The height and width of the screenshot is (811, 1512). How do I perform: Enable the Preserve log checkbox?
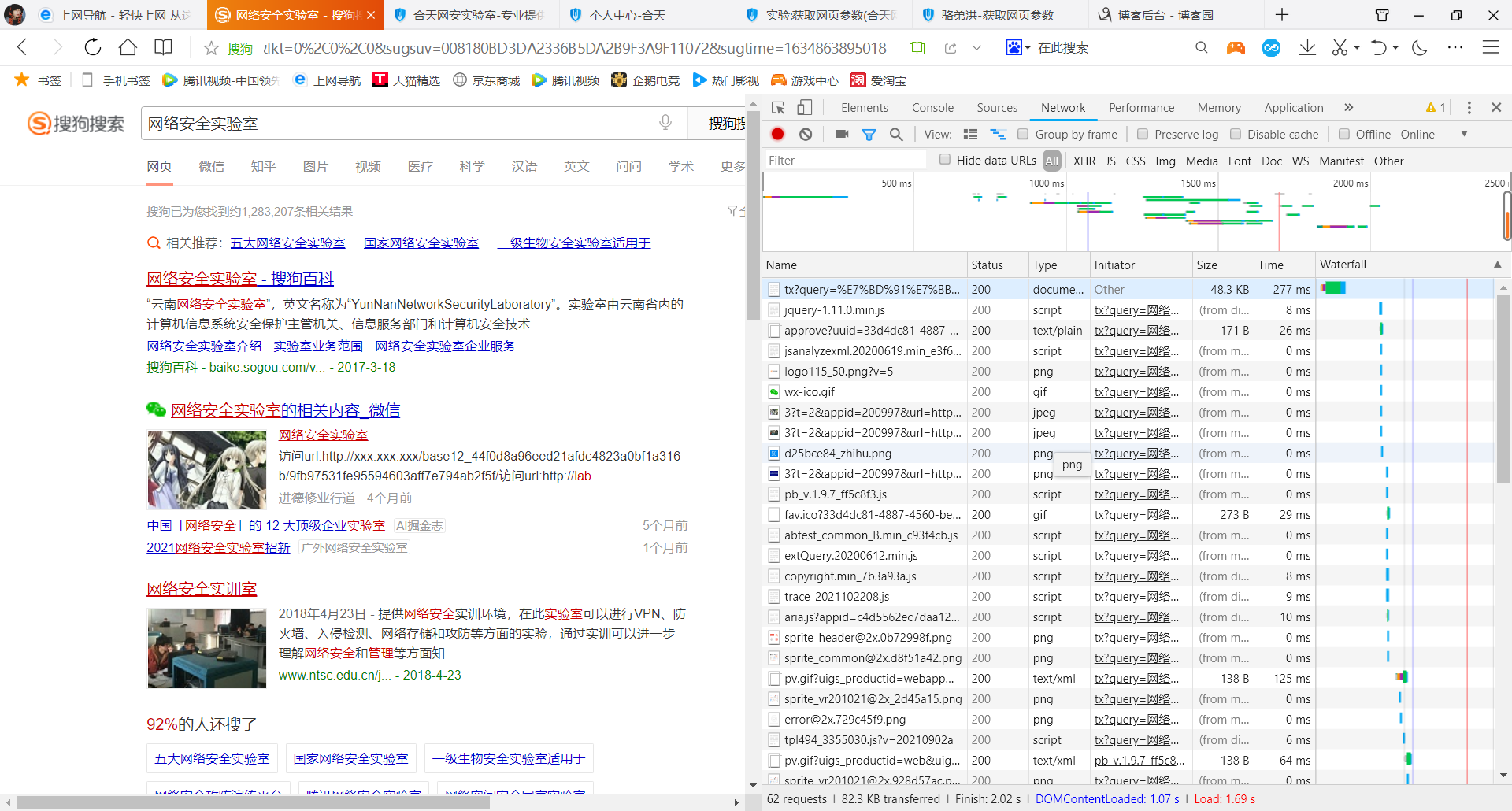[1143, 135]
